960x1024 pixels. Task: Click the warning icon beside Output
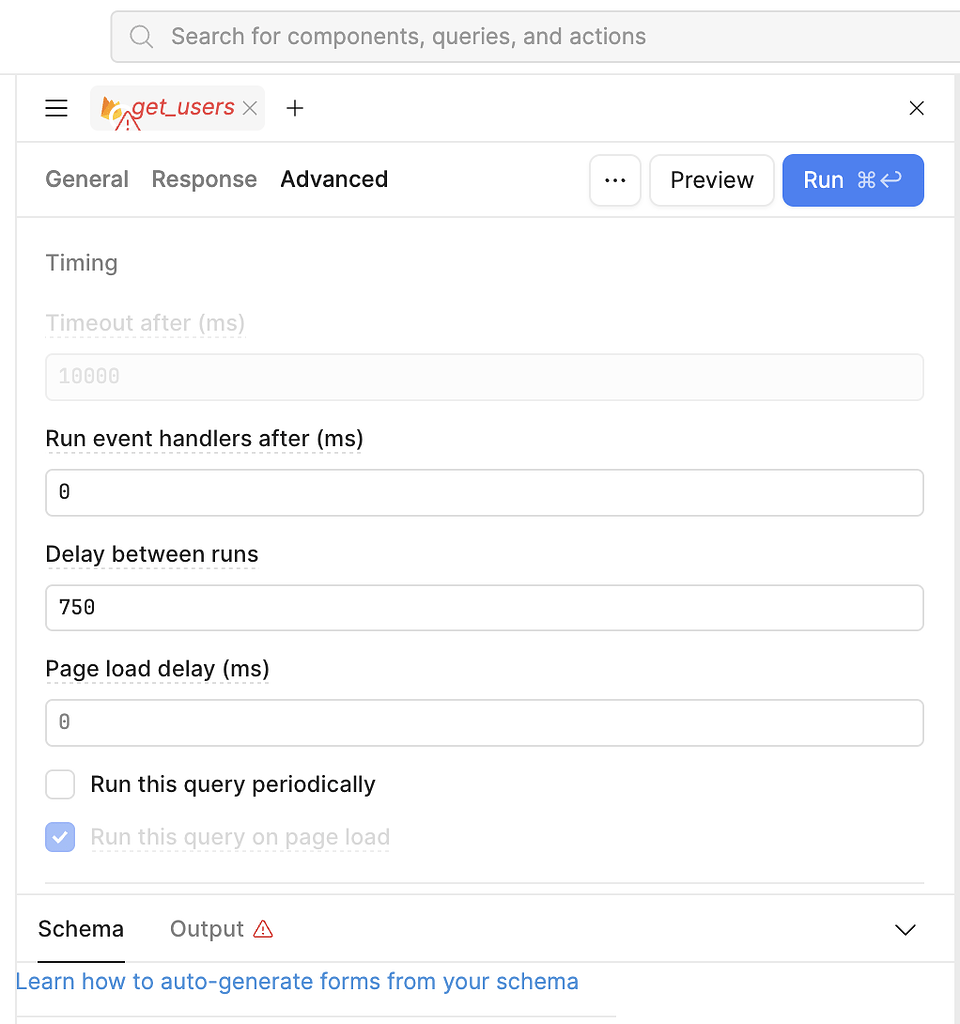pyautogui.click(x=264, y=929)
